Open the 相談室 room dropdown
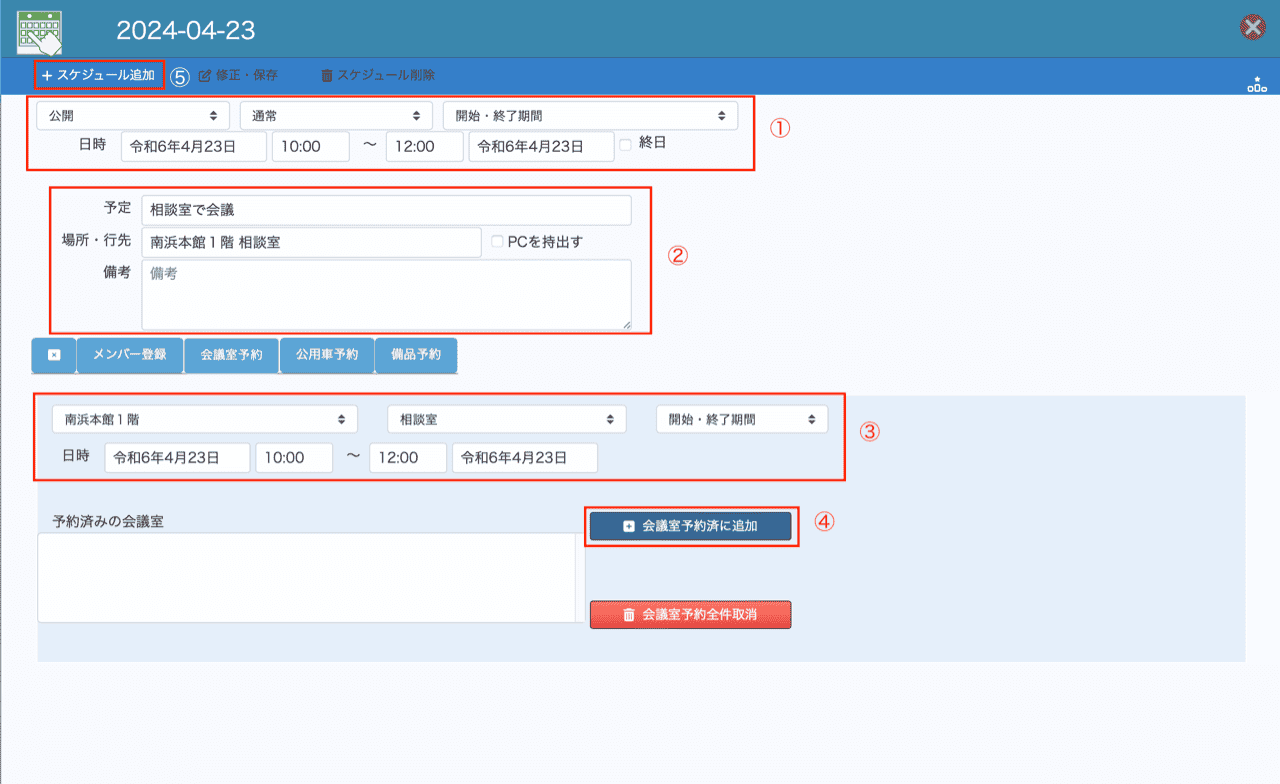The image size is (1280, 784). coord(506,419)
